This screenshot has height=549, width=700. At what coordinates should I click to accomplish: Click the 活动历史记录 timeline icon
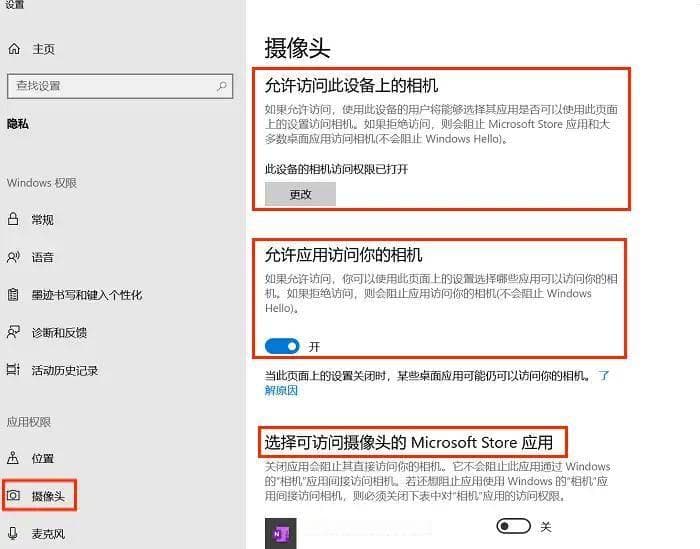point(13,370)
